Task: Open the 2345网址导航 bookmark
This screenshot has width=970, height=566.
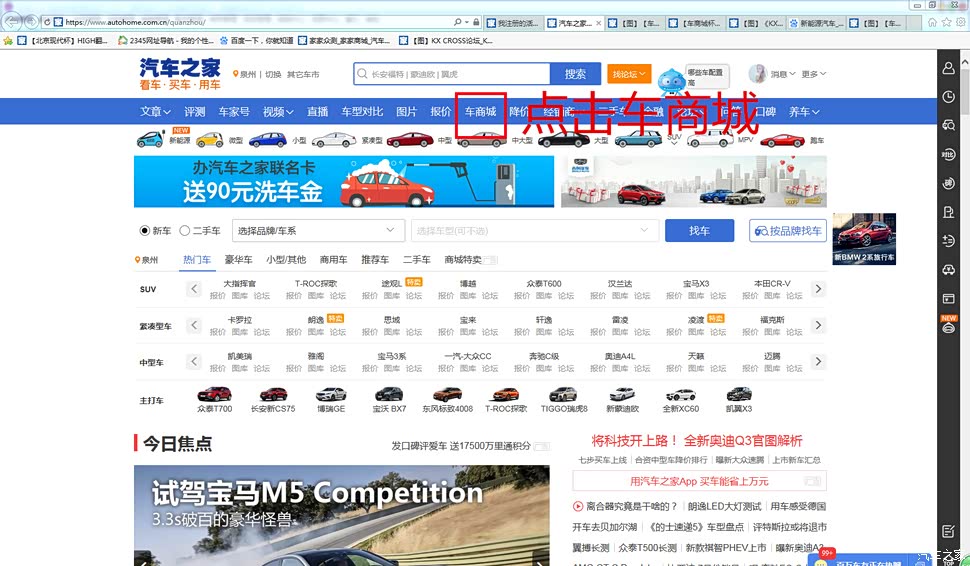Action: click(165, 41)
